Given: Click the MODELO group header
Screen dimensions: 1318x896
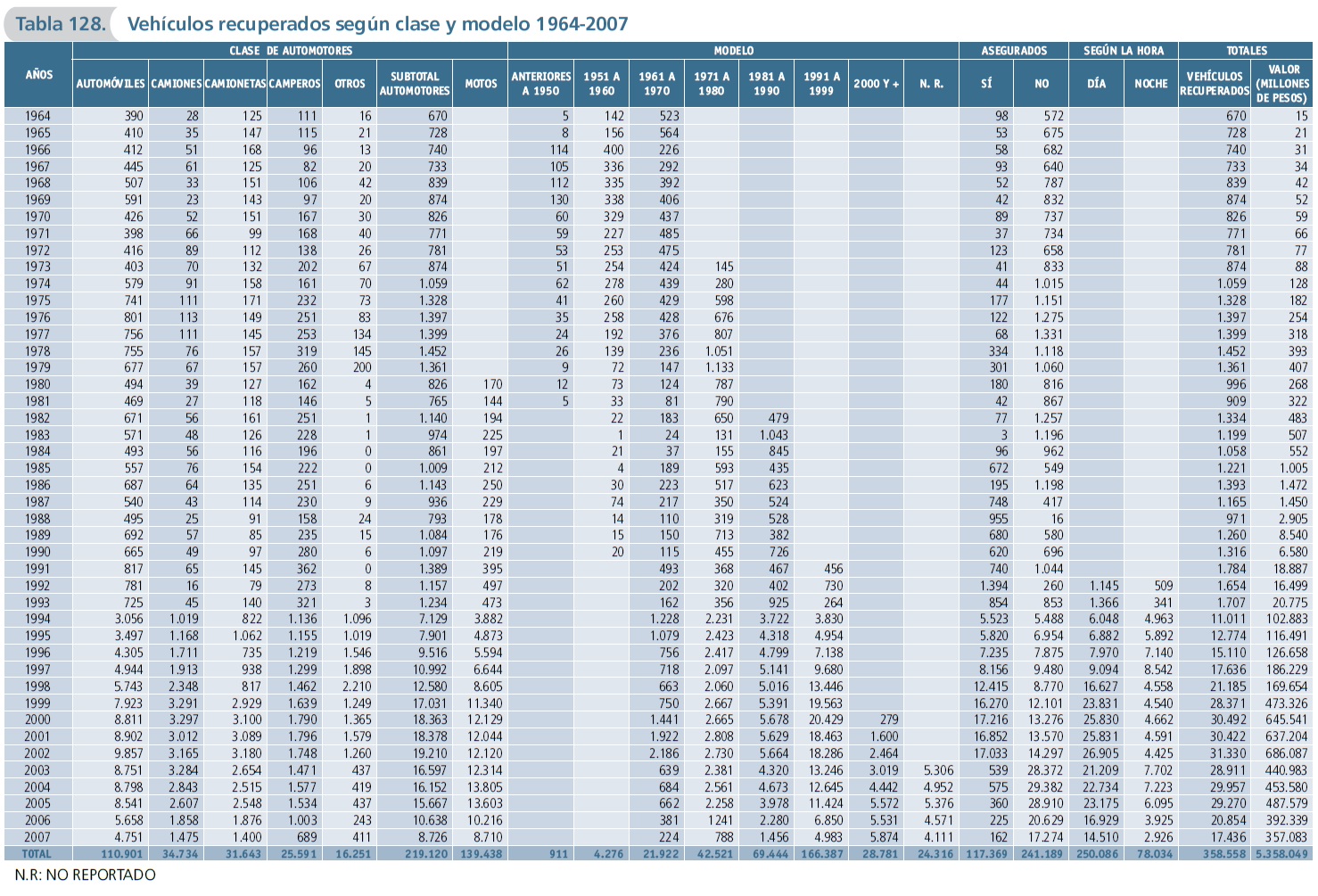Looking at the screenshot, I should pos(733,51).
